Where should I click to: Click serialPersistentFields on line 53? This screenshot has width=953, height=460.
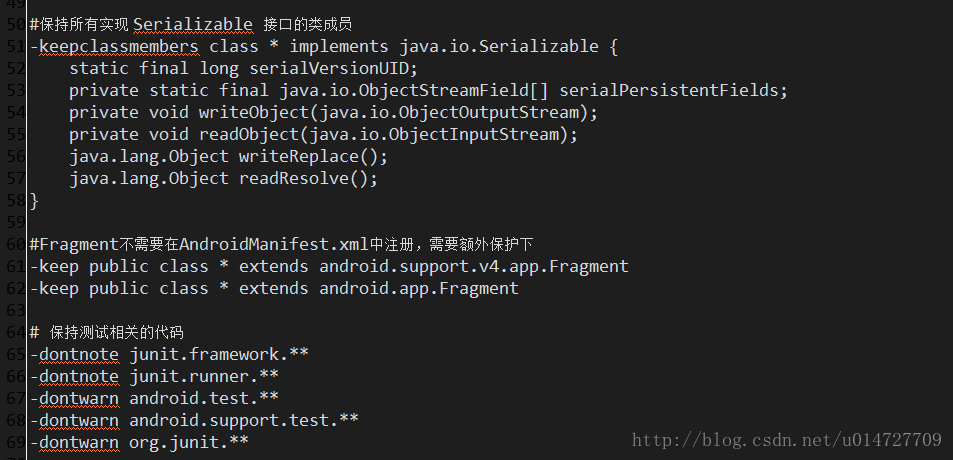668,90
